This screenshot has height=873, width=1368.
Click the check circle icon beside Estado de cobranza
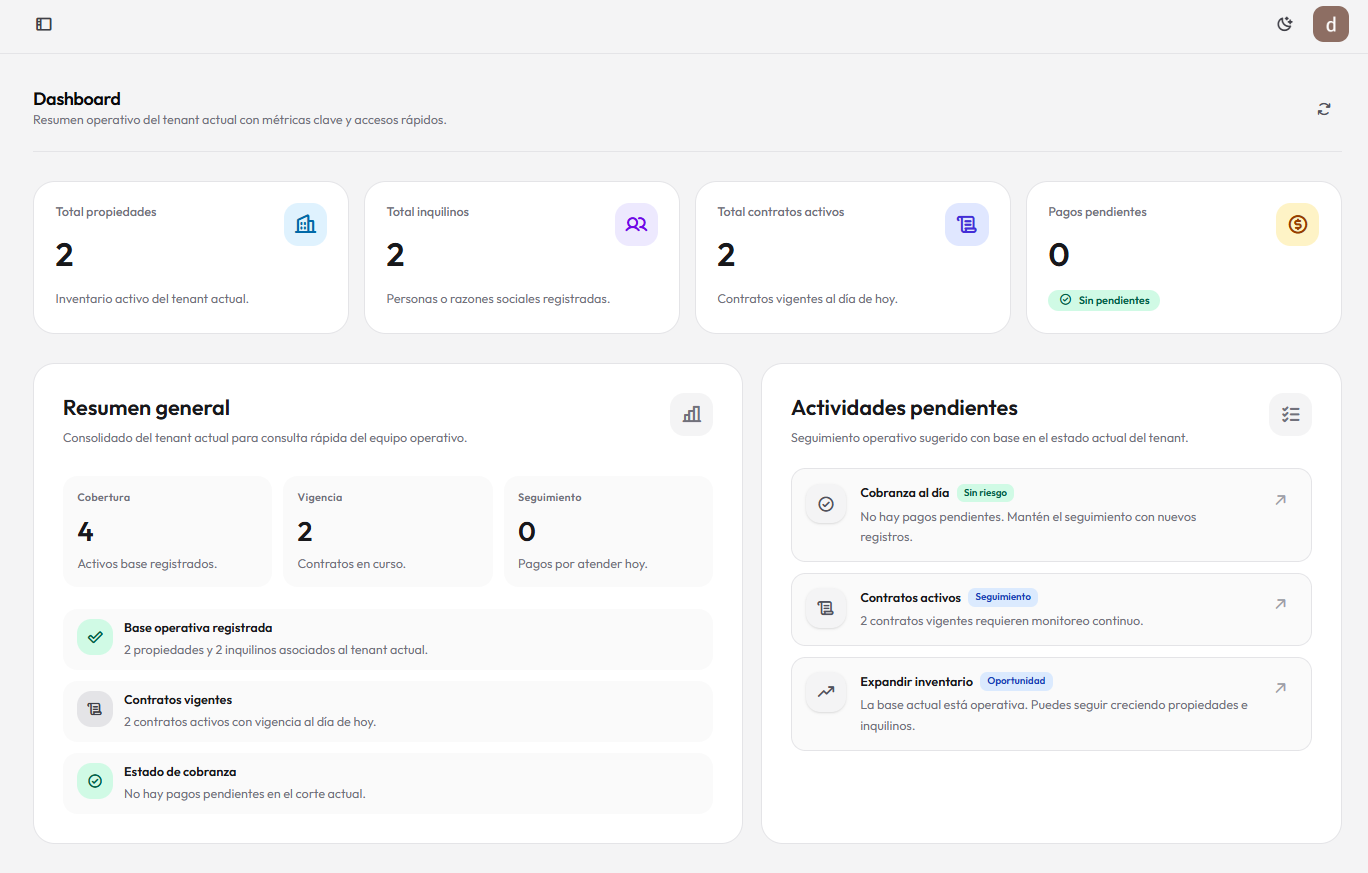(x=95, y=781)
